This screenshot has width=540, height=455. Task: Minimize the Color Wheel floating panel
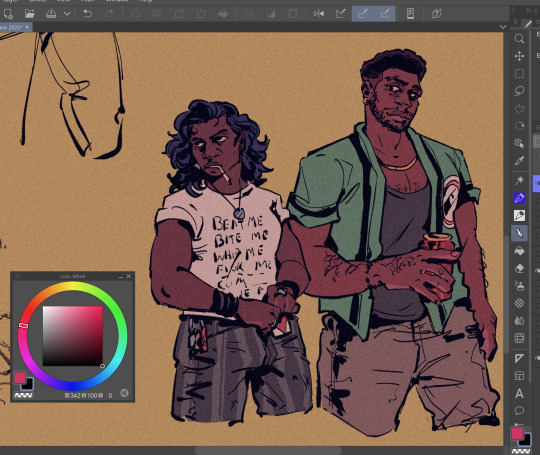121,276
